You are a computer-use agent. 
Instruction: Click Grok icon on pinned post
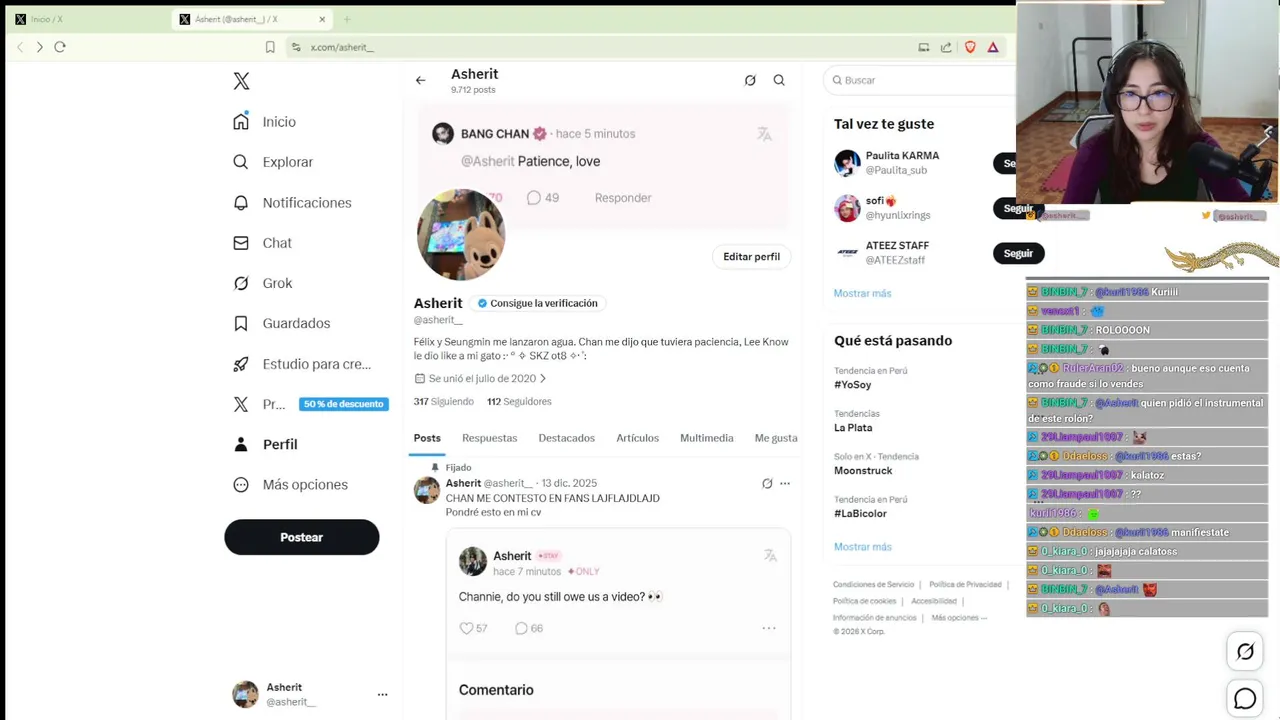767,483
